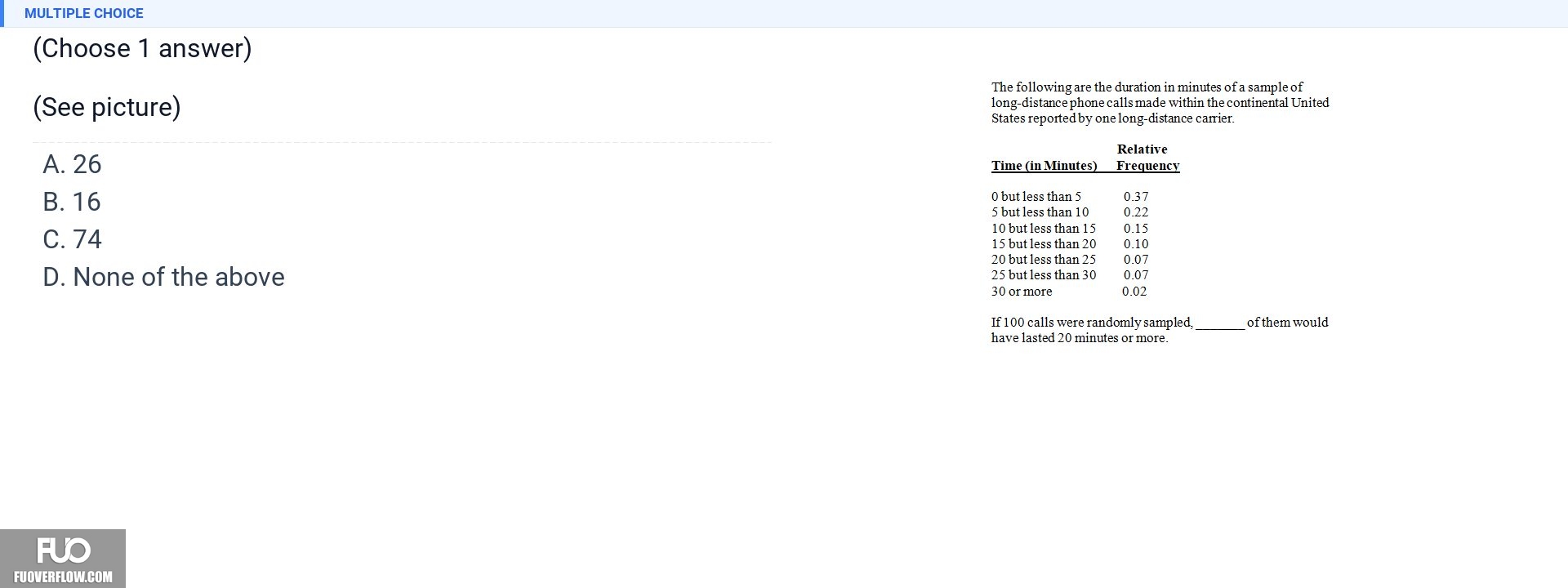Select answer option B. 16

point(72,202)
